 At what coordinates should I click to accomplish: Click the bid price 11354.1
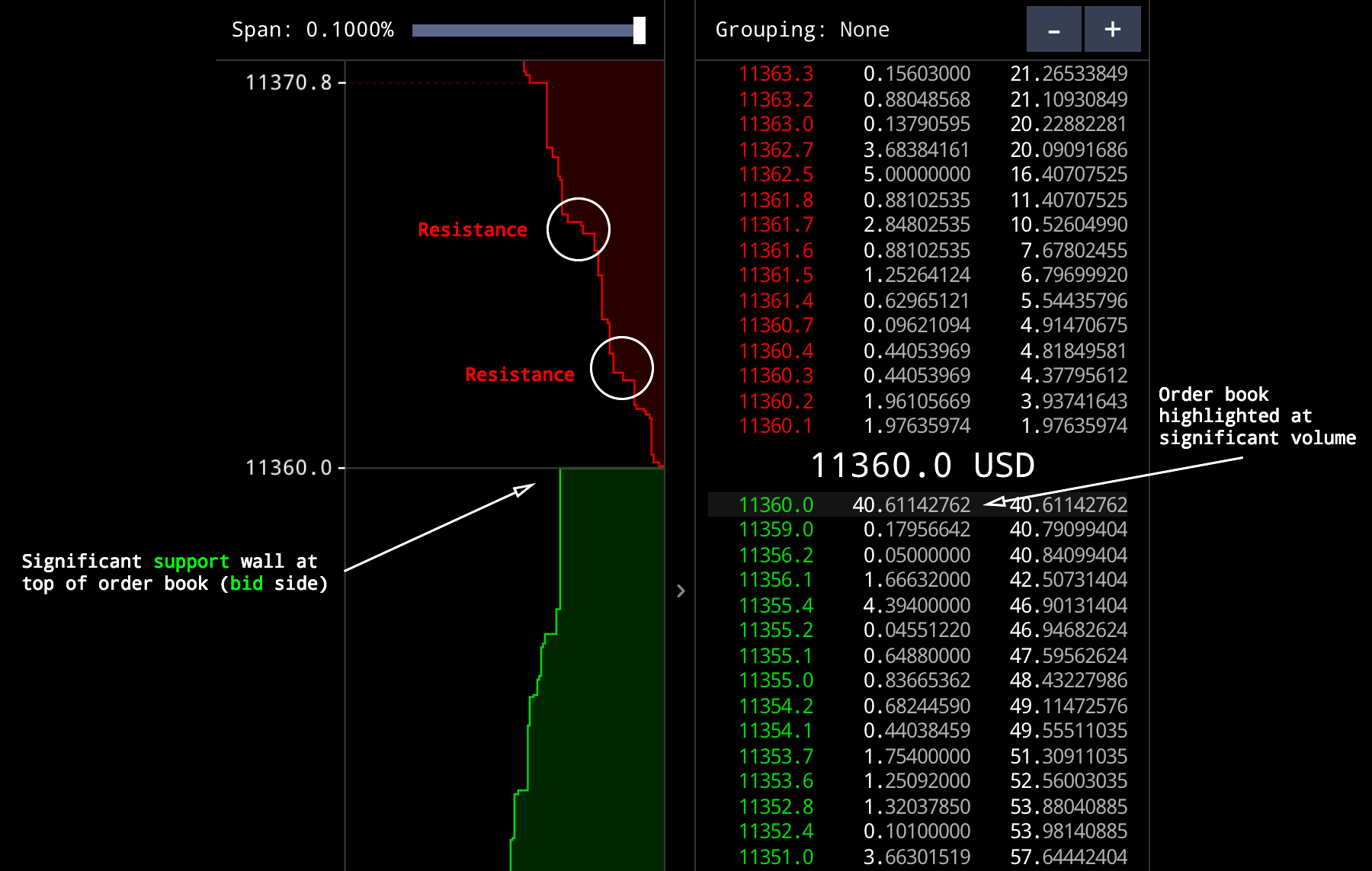[776, 731]
